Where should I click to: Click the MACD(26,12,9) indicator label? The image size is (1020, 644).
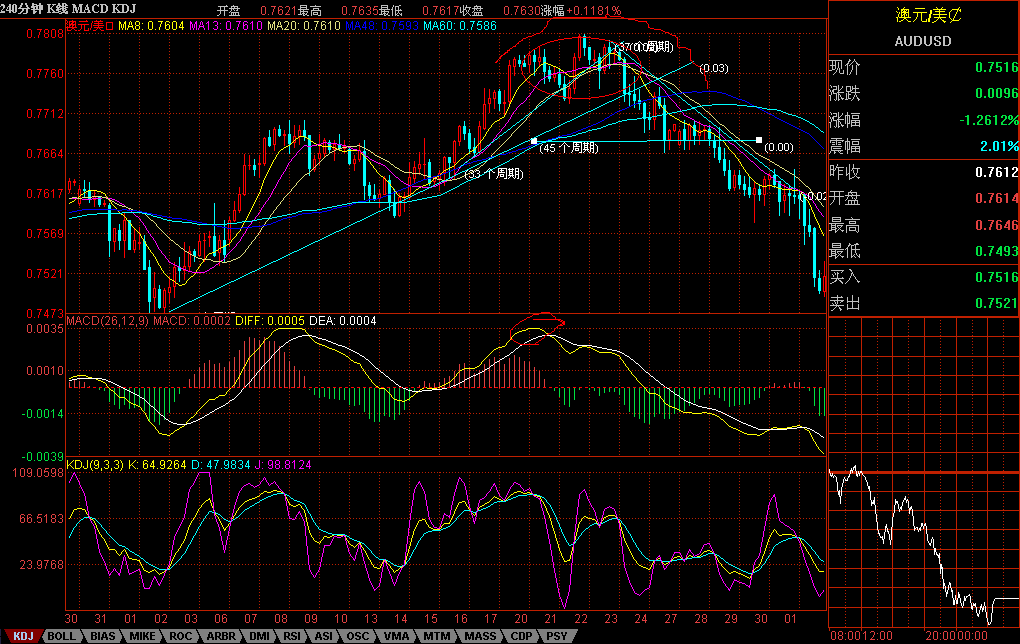point(107,321)
